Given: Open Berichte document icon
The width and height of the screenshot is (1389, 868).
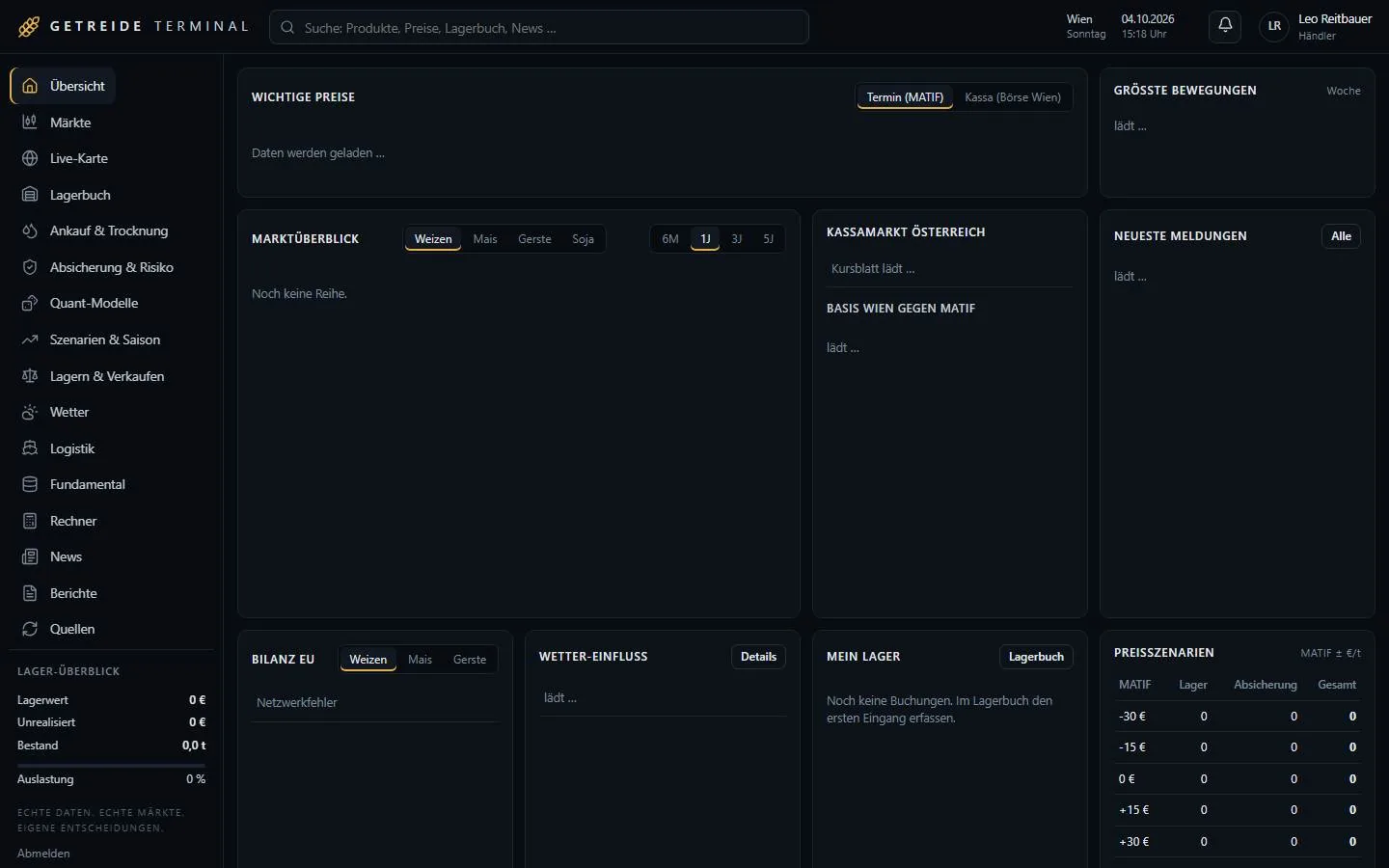Looking at the screenshot, I should click(x=30, y=593).
